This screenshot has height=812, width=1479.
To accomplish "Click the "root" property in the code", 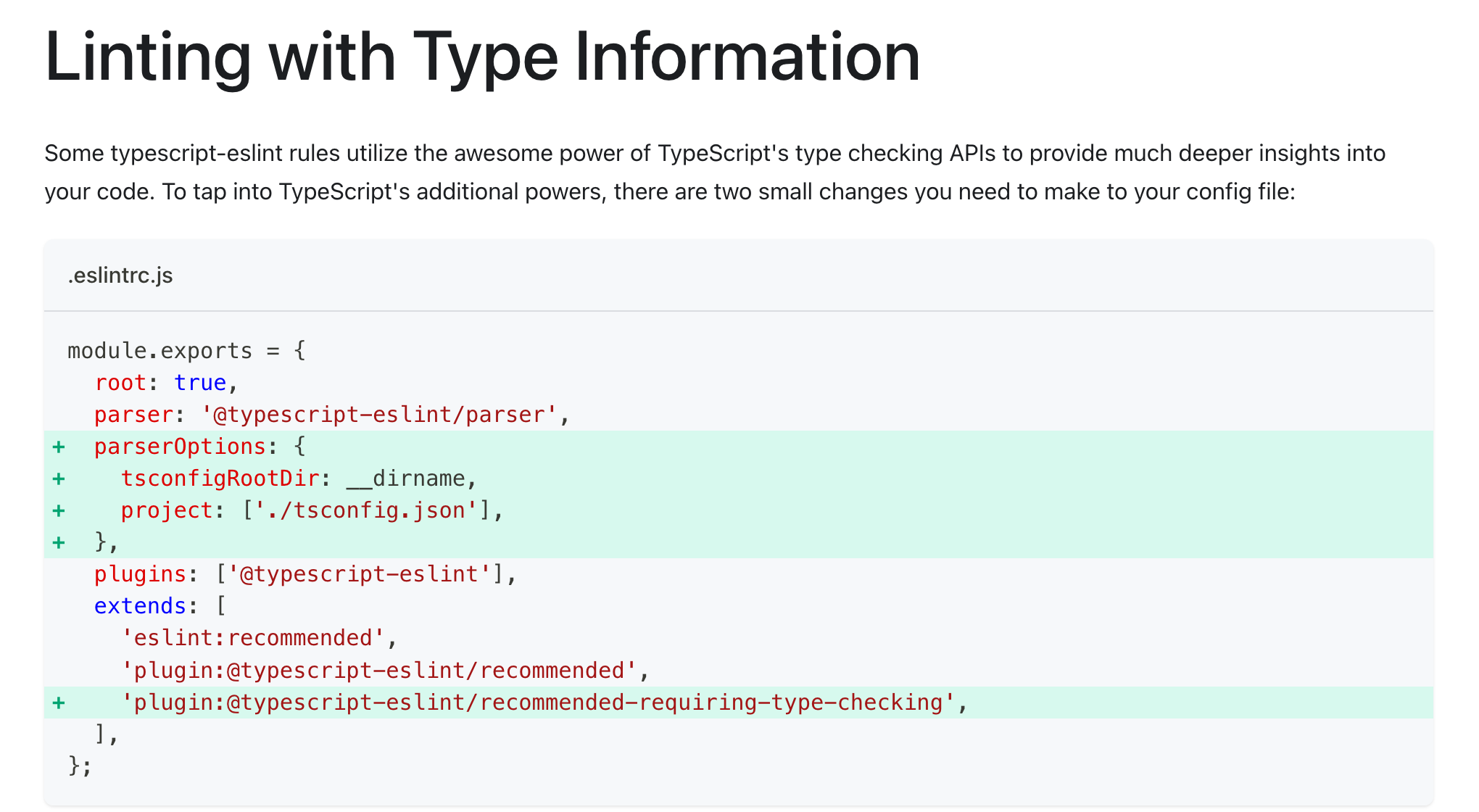I will point(120,383).
